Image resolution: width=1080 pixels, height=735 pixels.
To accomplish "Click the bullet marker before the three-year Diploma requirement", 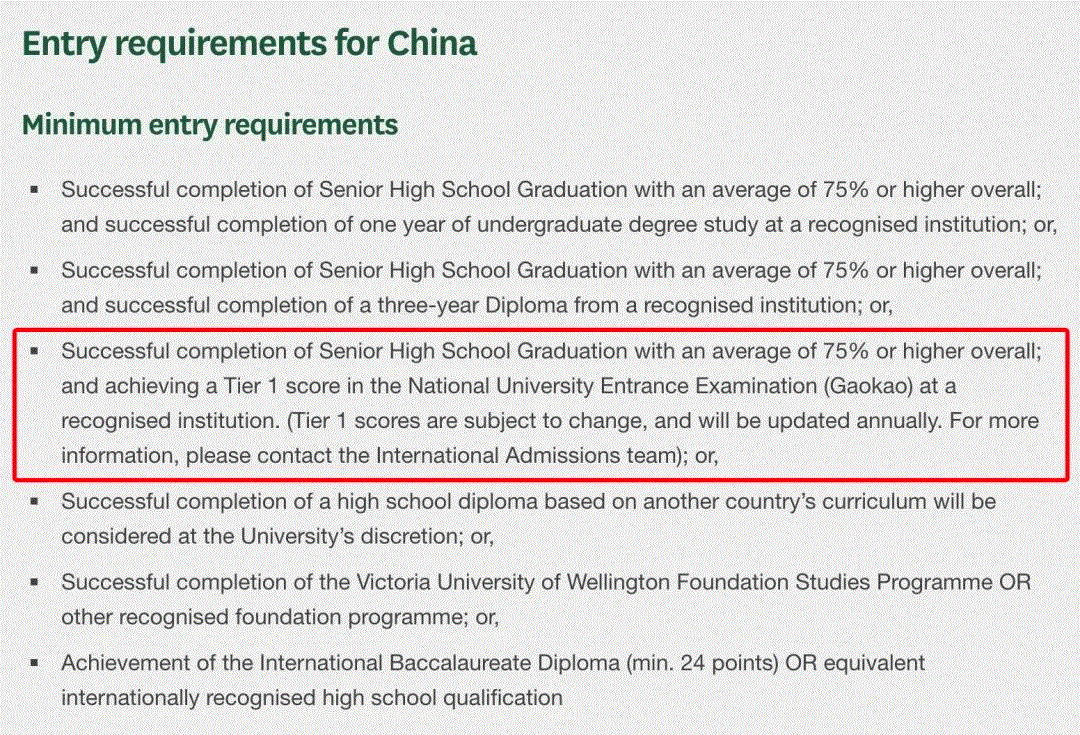I will (35, 270).
